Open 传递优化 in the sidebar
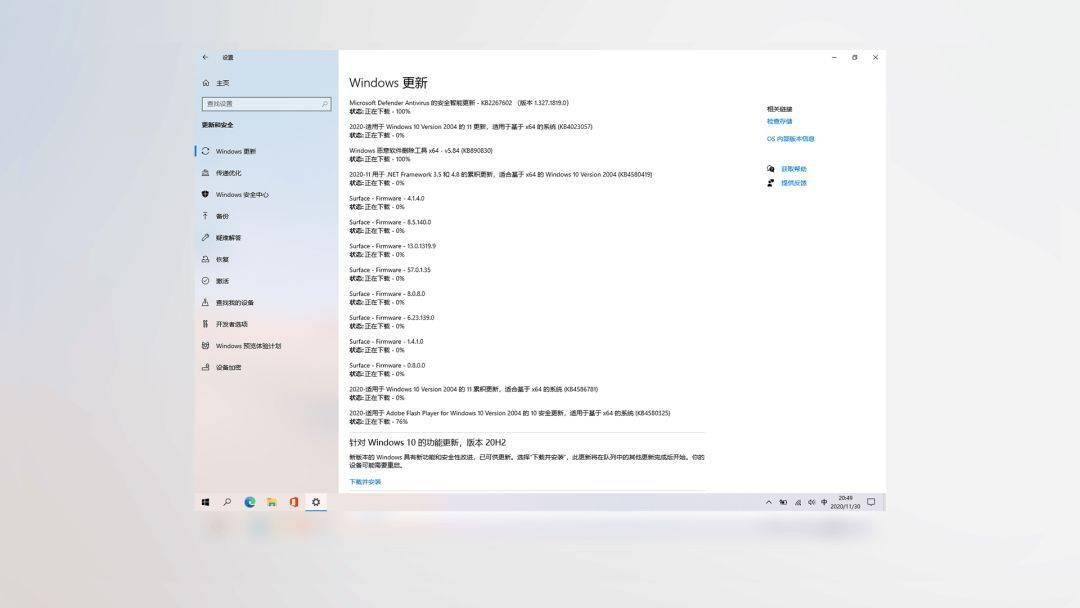 click(228, 173)
